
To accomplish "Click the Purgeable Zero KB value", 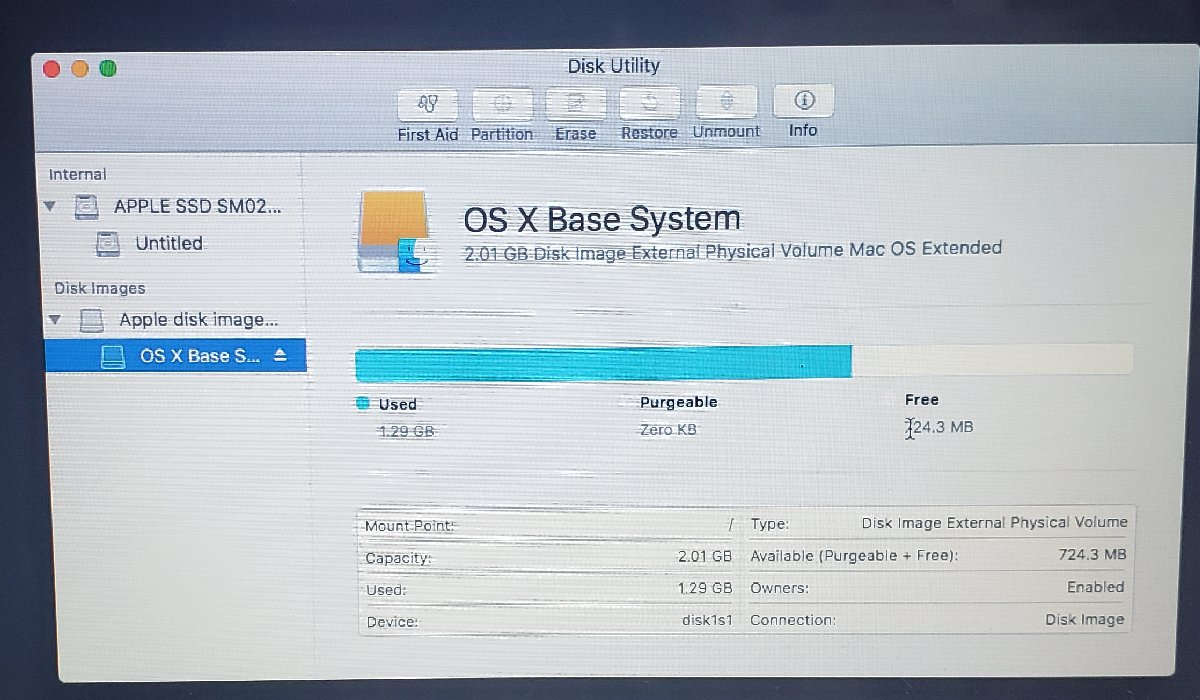I will tap(668, 429).
